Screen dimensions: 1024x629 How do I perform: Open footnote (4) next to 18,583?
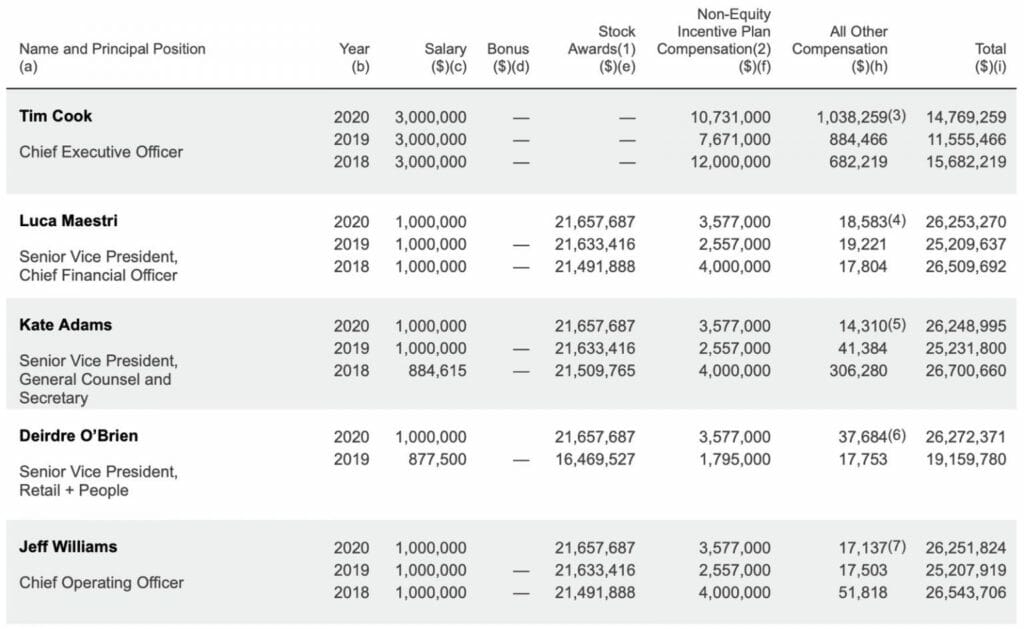(897, 221)
